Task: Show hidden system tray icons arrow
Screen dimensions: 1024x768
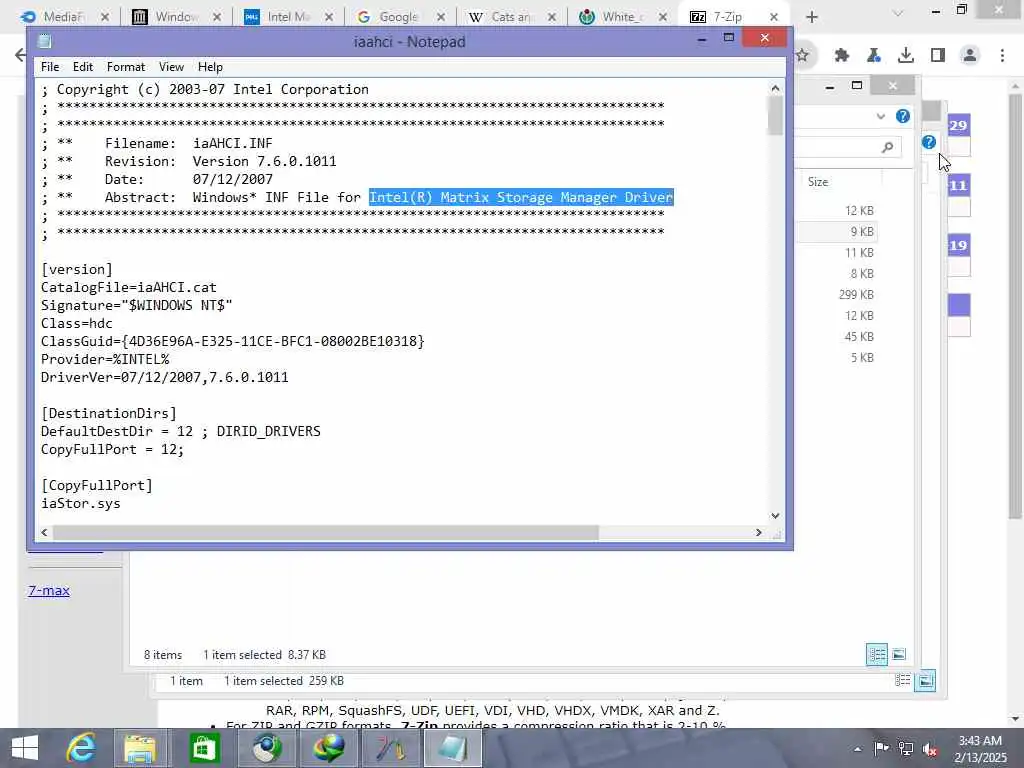Action: [x=857, y=748]
